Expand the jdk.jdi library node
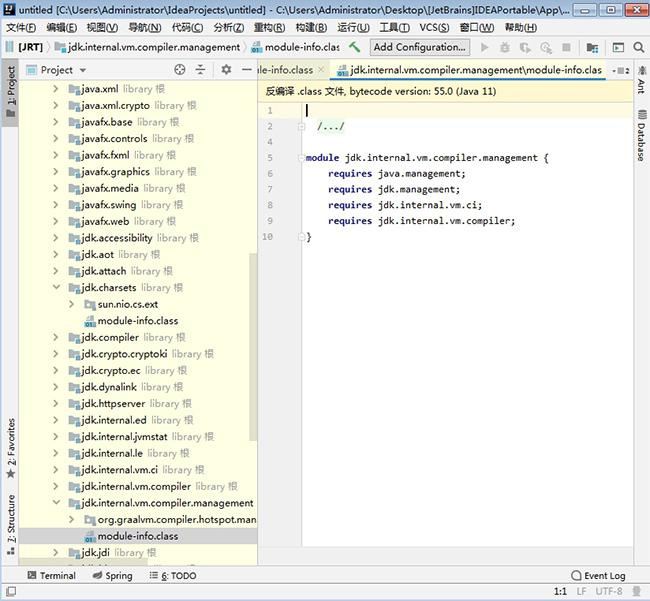 coord(56,553)
